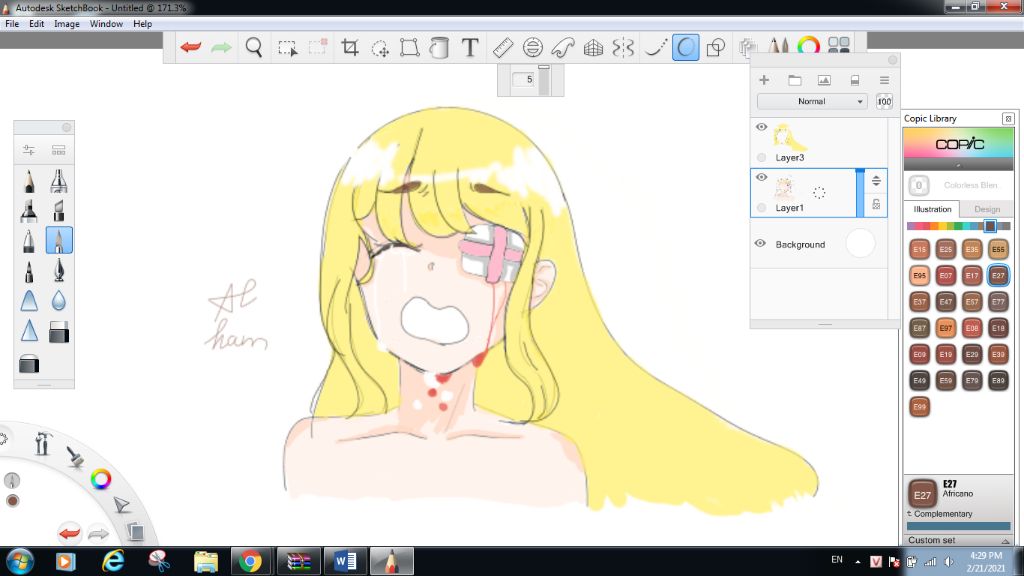The height and width of the screenshot is (576, 1024).
Task: Open the Color Editor wheel in toolbar
Action: 808,46
